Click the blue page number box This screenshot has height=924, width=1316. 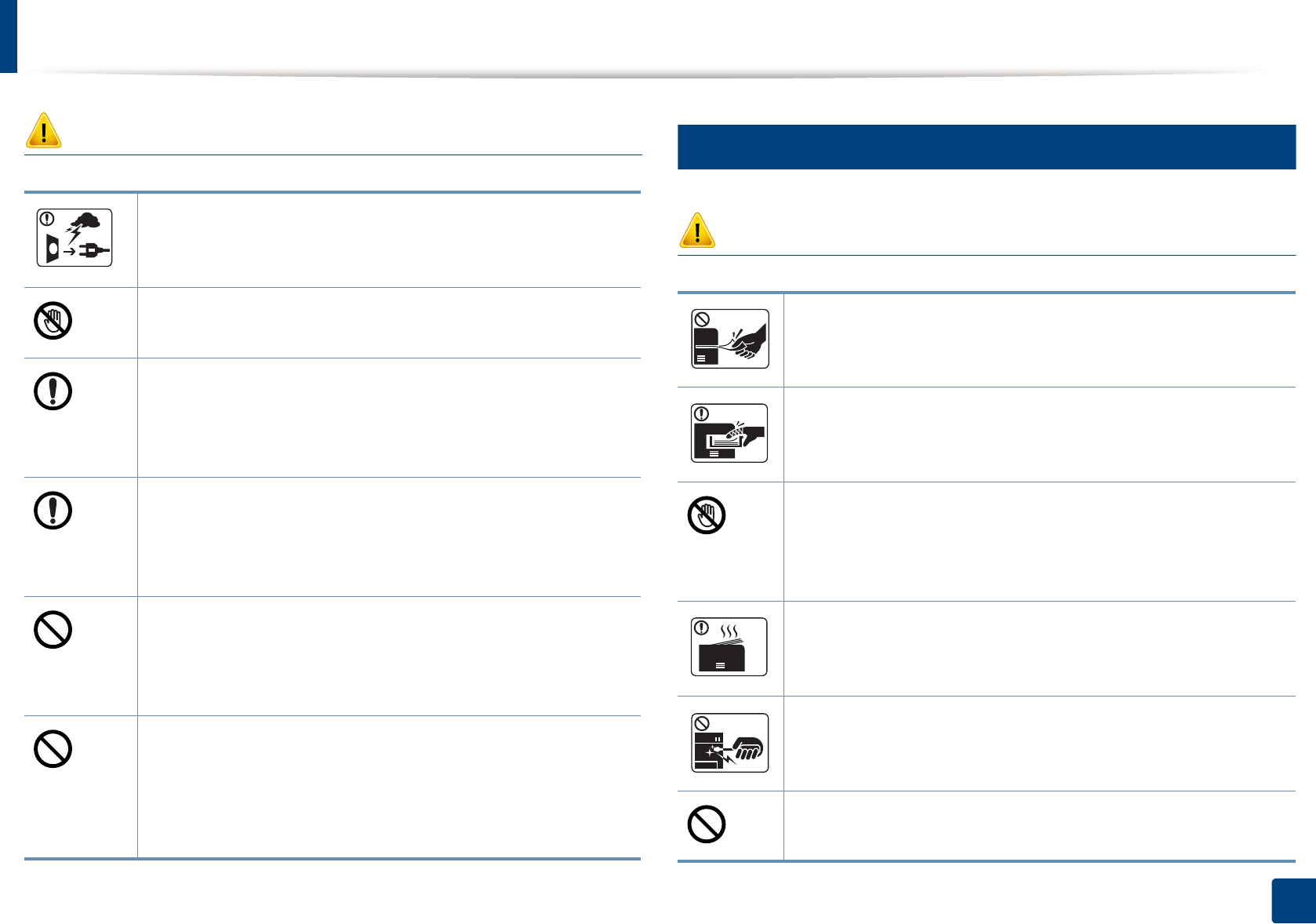pos(1293,900)
